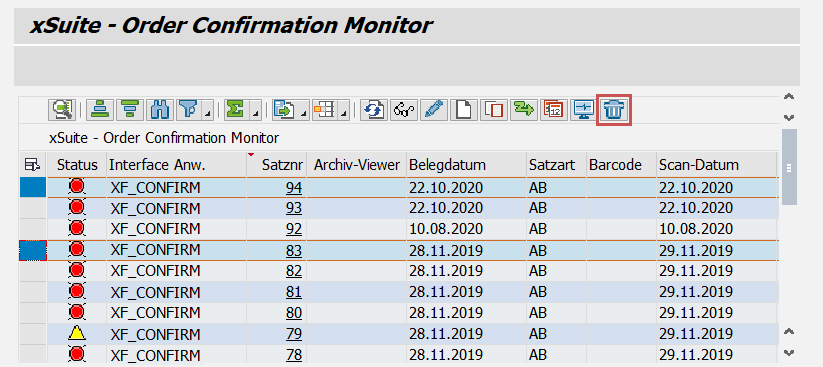Display the document with the glasses icon
The height and width of the screenshot is (367, 823).
point(404,110)
